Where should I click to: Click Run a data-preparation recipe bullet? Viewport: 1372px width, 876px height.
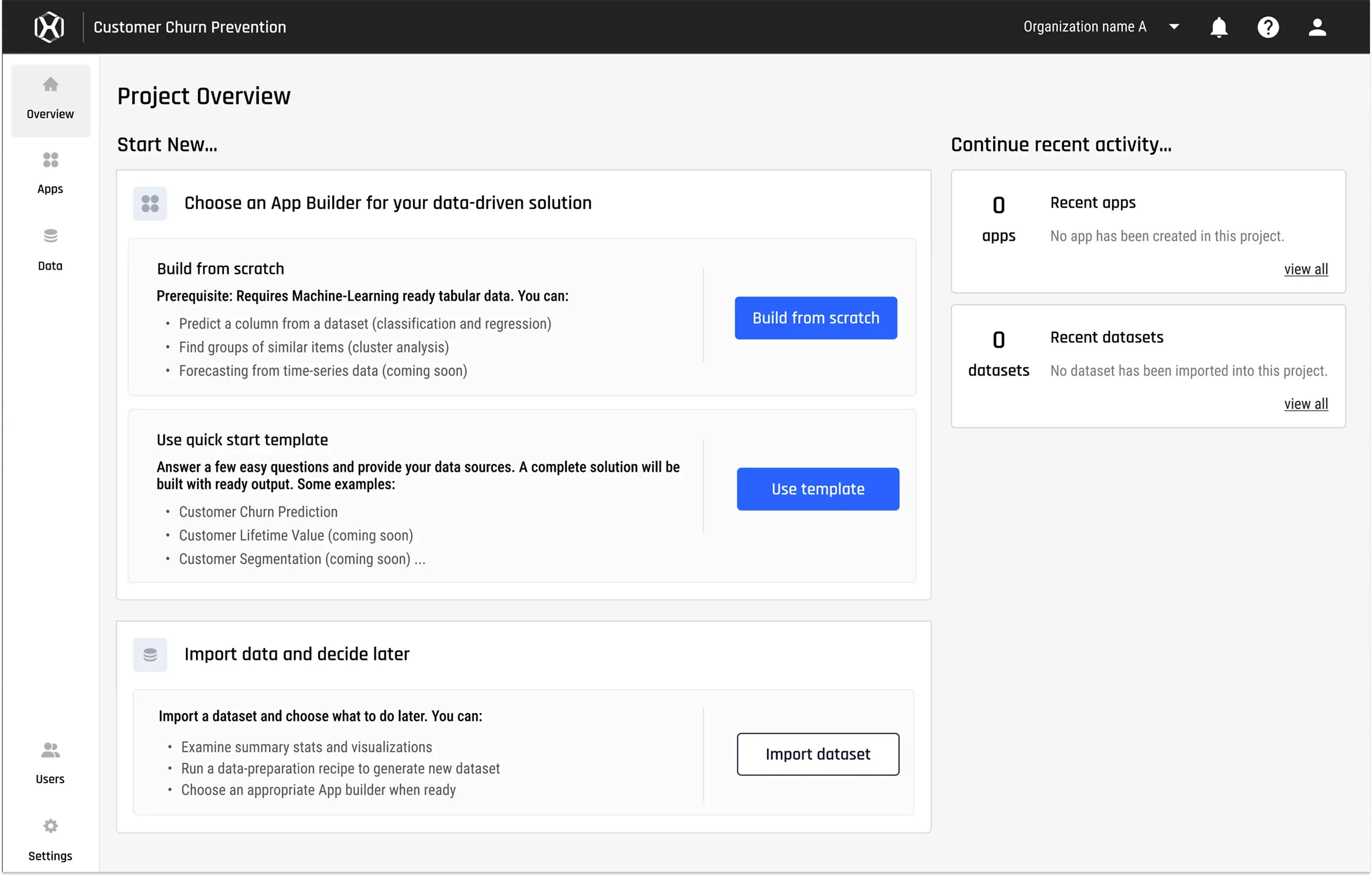pos(340,769)
